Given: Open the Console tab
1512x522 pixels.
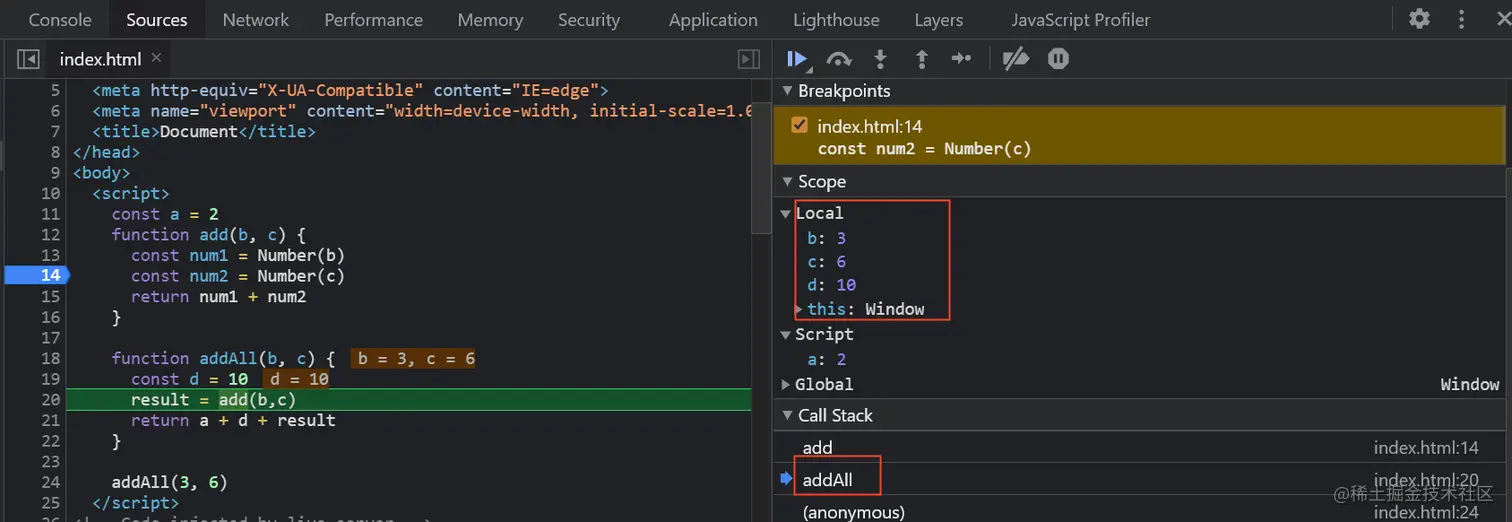Looking at the screenshot, I should (60, 20).
